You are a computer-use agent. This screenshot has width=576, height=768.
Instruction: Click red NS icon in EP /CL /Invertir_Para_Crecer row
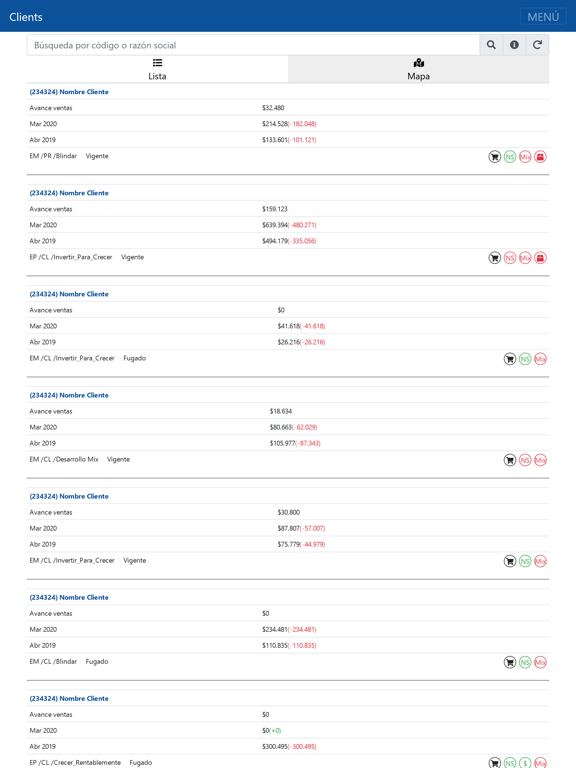(x=510, y=258)
